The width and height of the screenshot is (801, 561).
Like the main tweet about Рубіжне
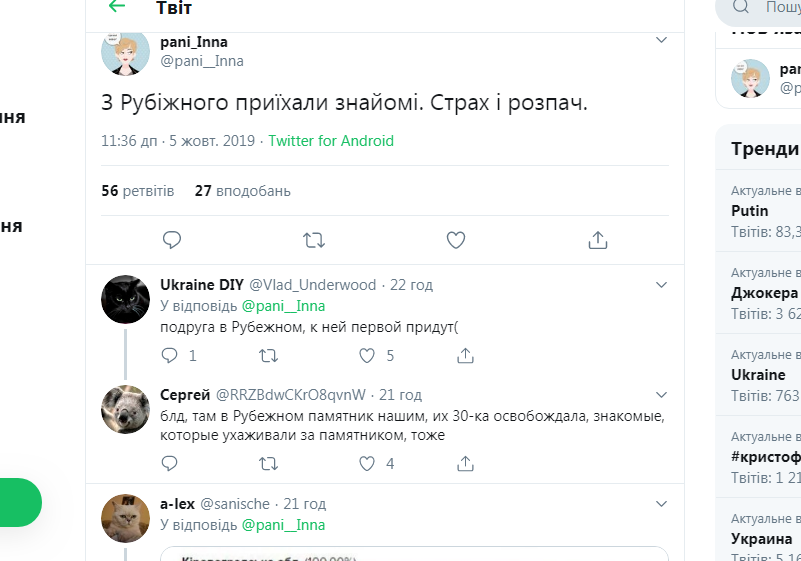456,240
